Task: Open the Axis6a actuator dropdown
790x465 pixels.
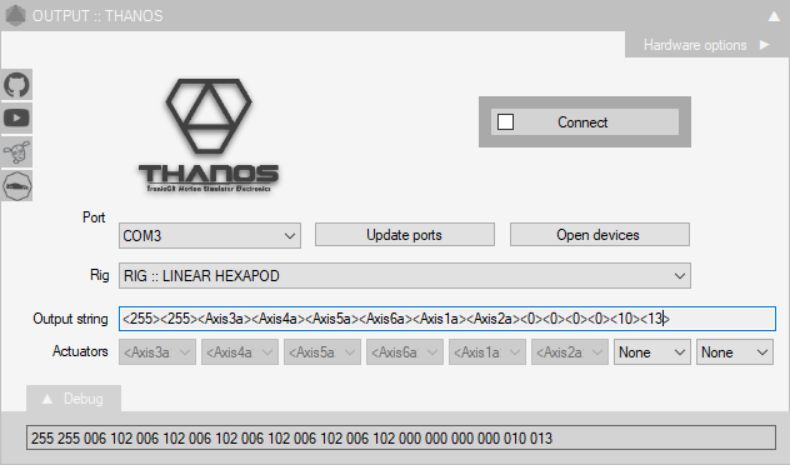Action: (405, 352)
